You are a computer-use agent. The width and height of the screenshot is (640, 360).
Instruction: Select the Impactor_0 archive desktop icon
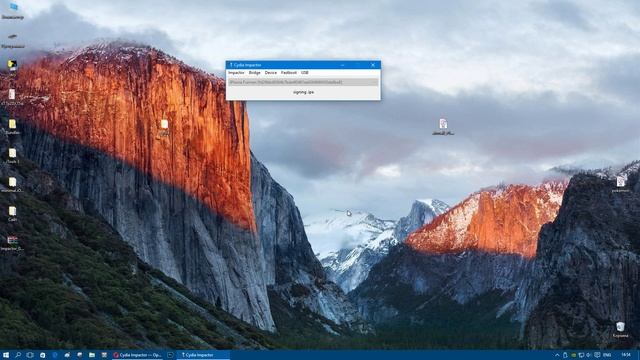click(13, 242)
